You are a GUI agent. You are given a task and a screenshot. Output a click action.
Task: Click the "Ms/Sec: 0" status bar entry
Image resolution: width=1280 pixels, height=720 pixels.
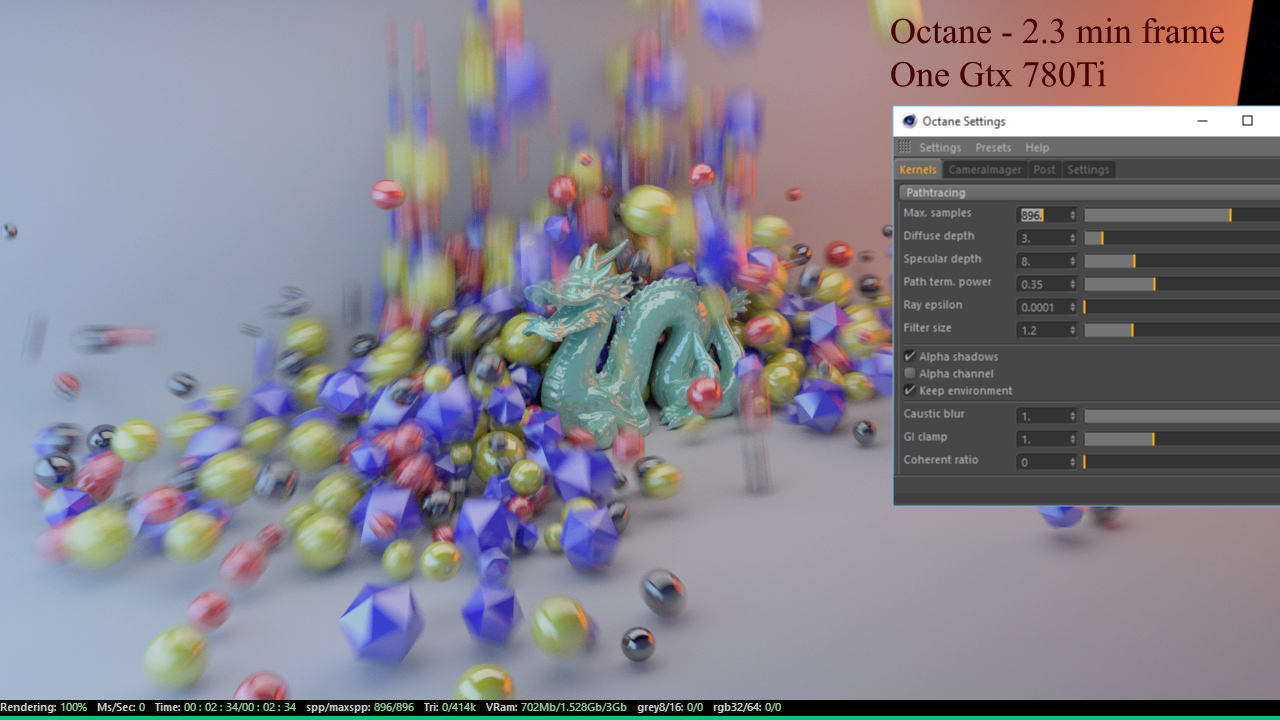(121, 707)
